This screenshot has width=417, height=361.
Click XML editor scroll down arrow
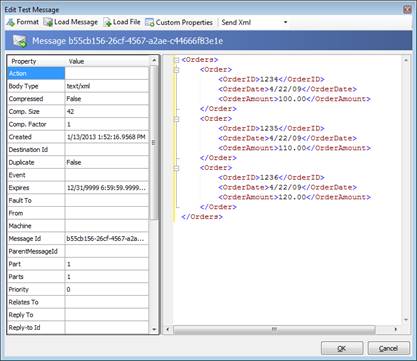406,320
